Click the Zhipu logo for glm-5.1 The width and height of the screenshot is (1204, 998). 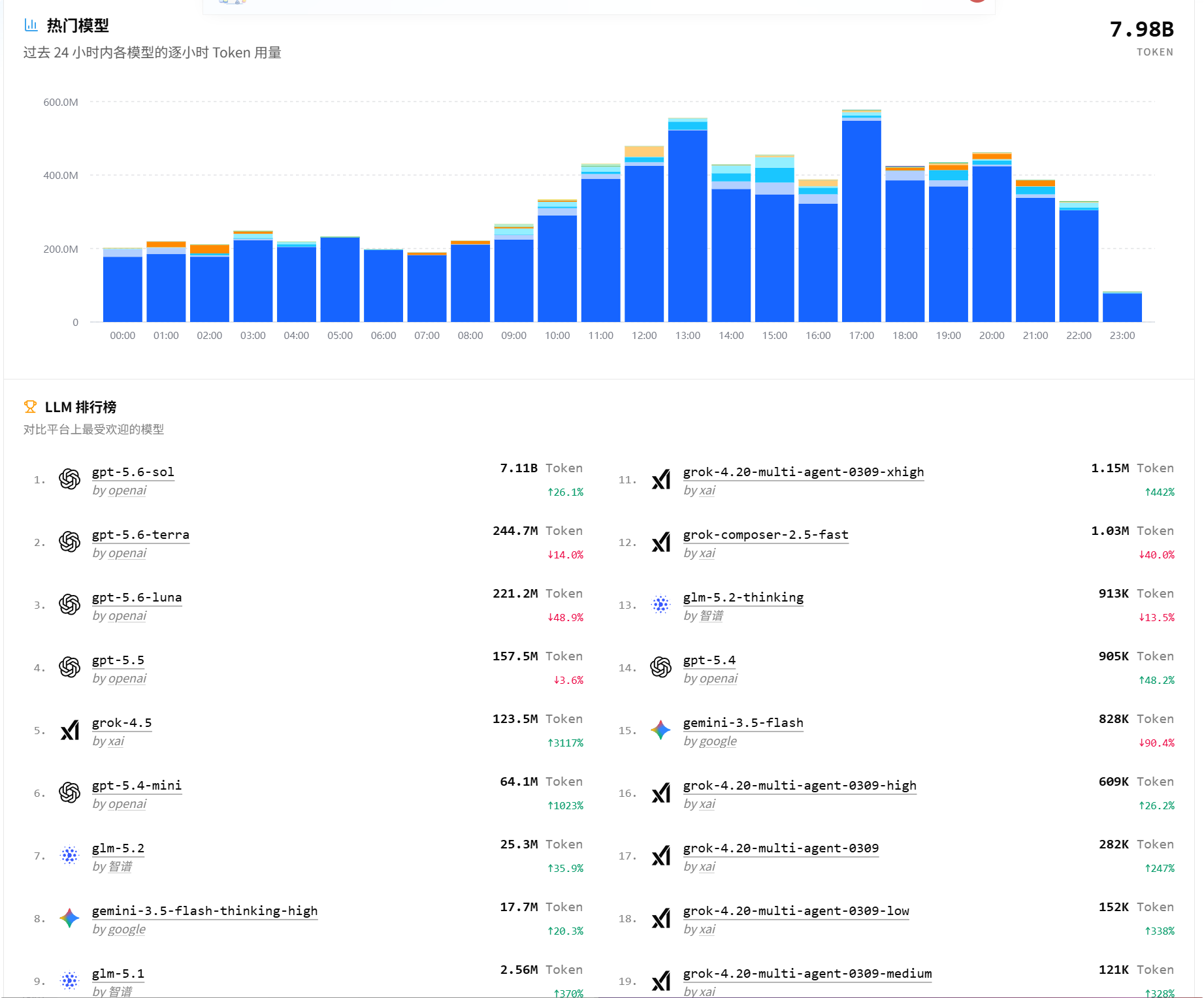[70, 981]
